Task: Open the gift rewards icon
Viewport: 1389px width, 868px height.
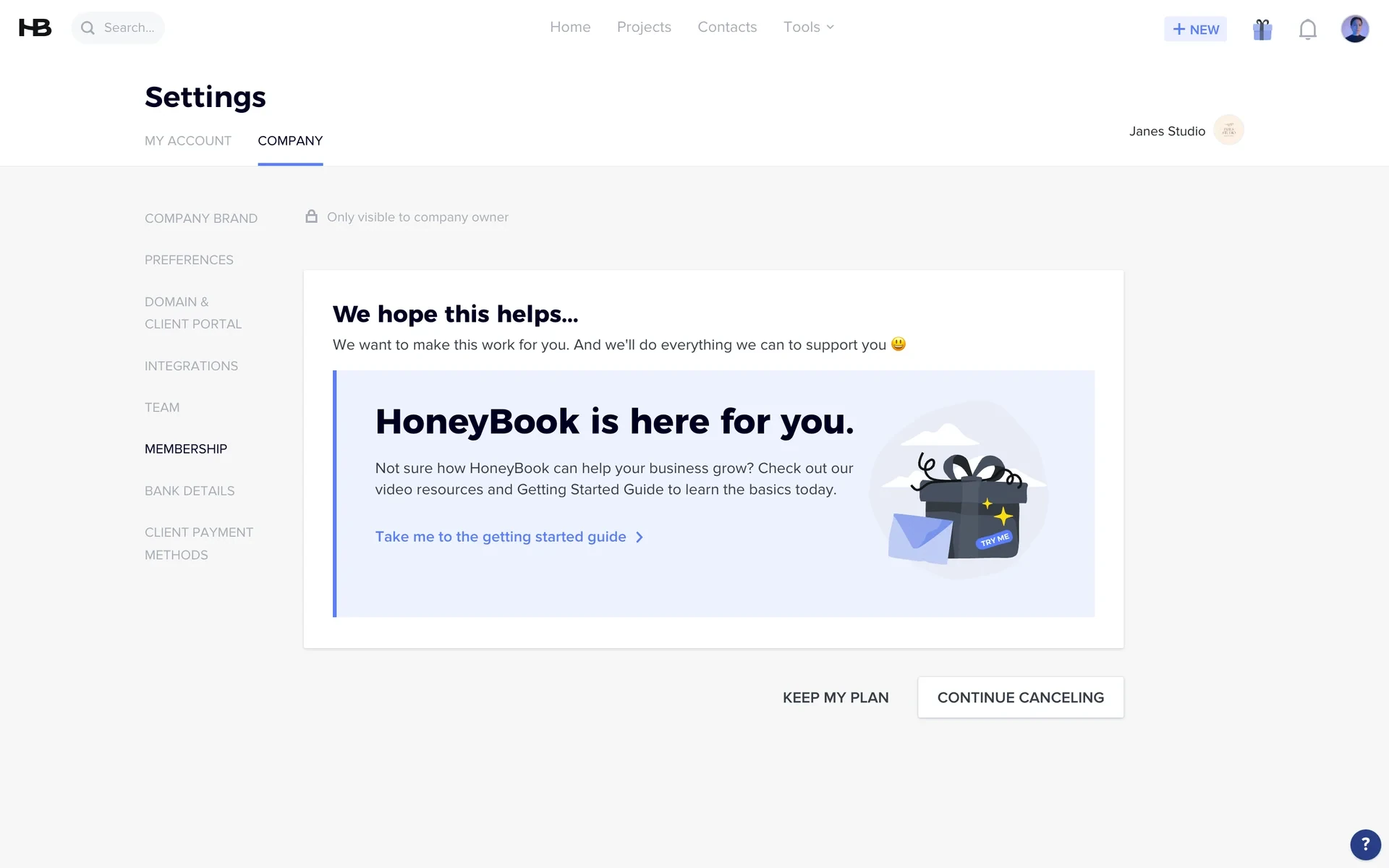Action: [x=1262, y=29]
